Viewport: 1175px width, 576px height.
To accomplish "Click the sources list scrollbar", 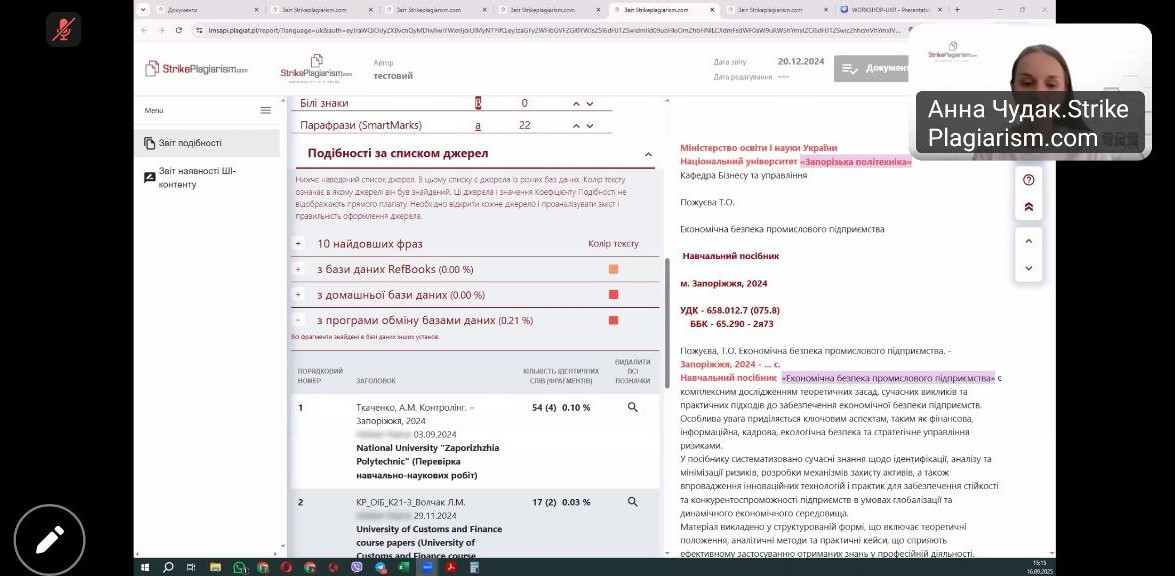I will [x=667, y=323].
